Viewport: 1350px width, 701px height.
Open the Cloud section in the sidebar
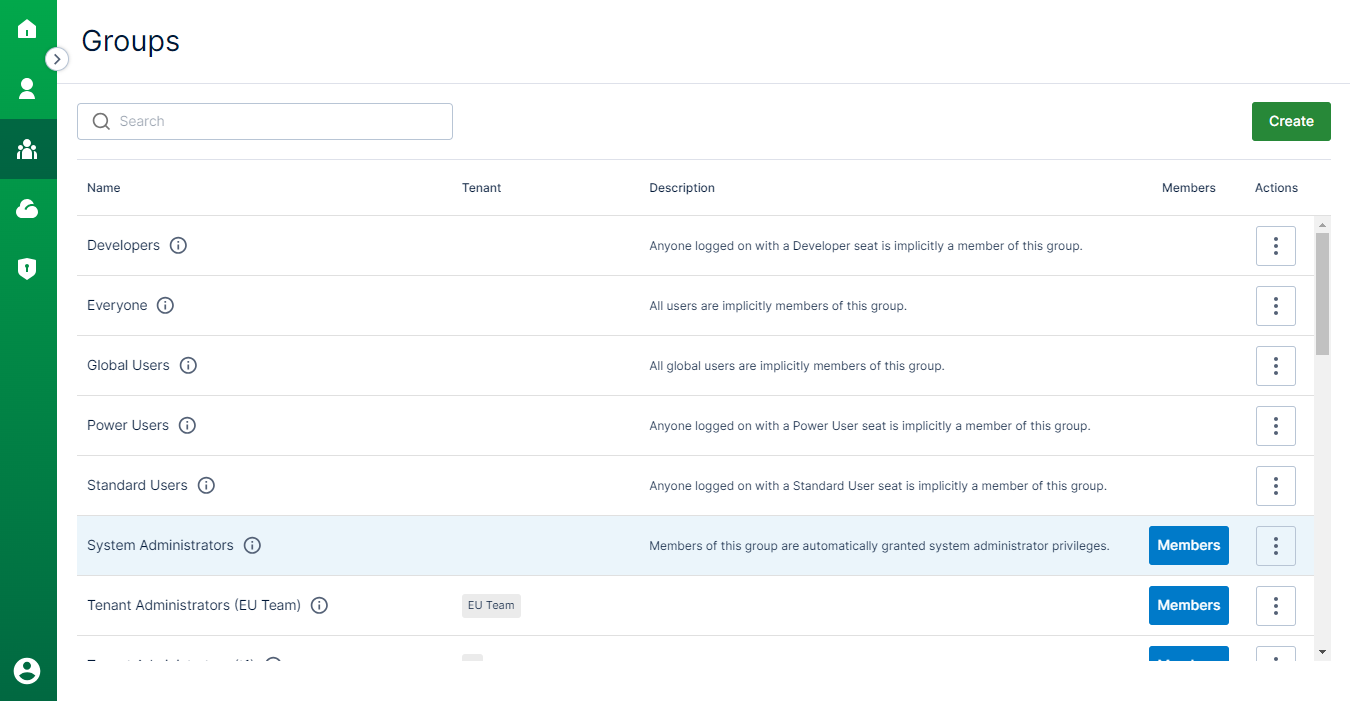pyautogui.click(x=28, y=209)
